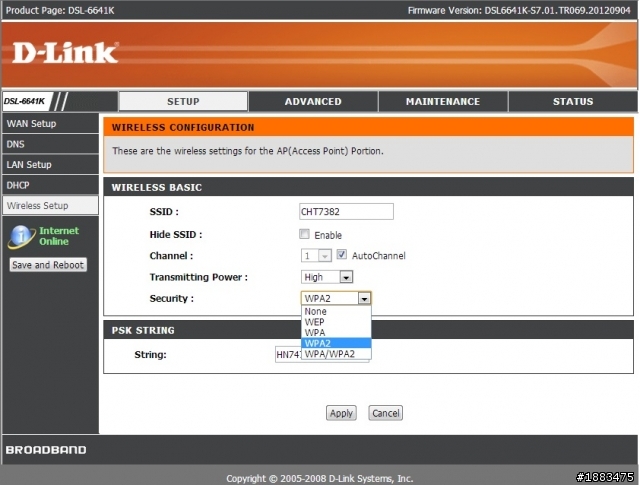Viewport: 640px width, 485px height.
Task: Open the STATUS tab
Action: 573,102
